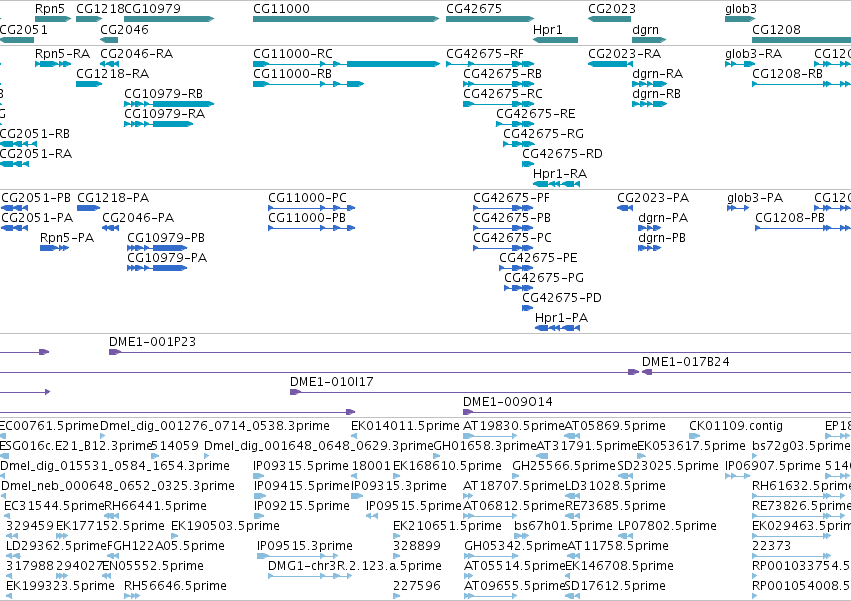Select gene CG2023
Screen dimensions: 851x601
tap(609, 19)
